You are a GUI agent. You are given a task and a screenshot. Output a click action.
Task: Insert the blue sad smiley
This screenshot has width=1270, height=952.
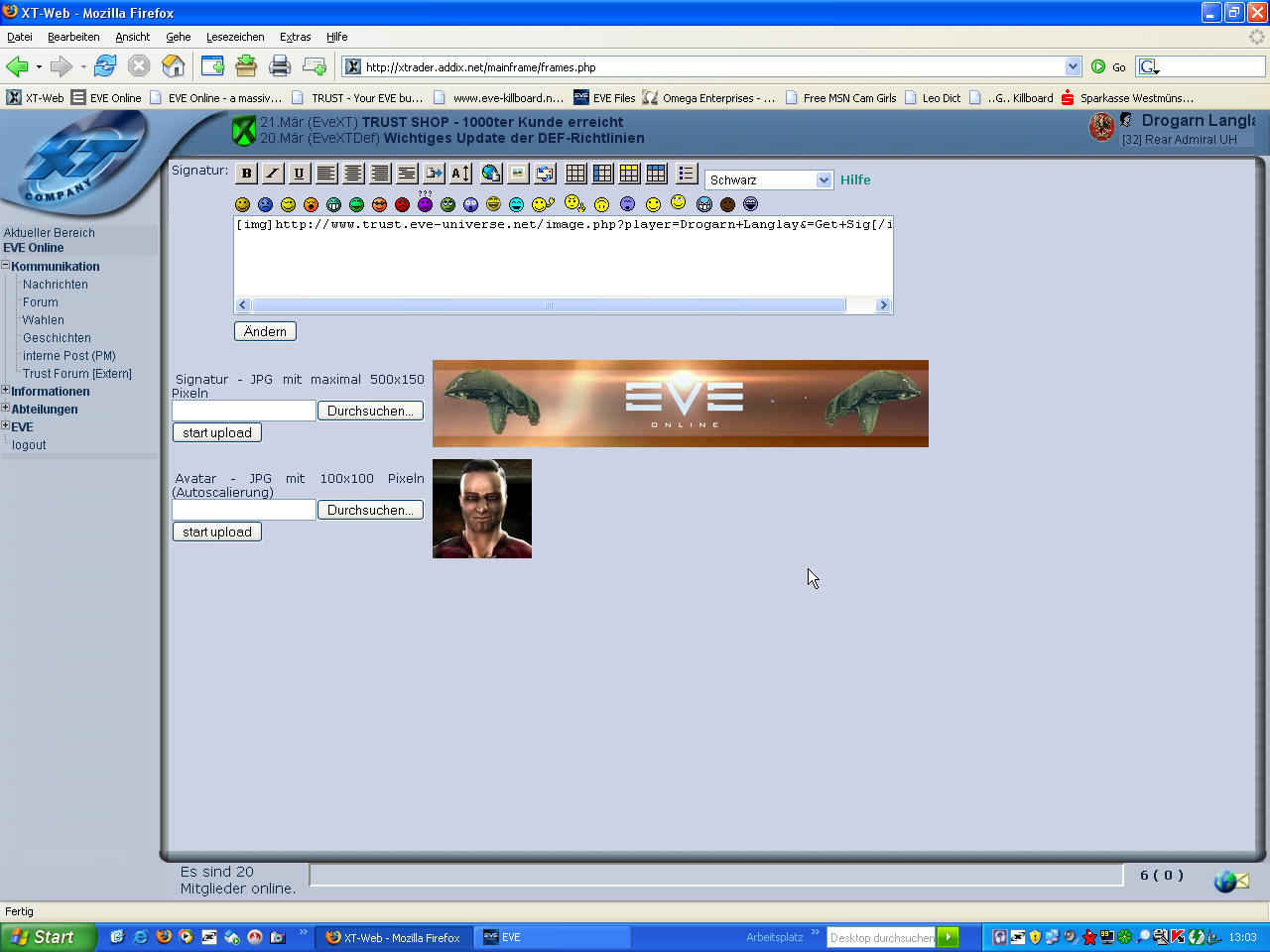click(x=265, y=204)
